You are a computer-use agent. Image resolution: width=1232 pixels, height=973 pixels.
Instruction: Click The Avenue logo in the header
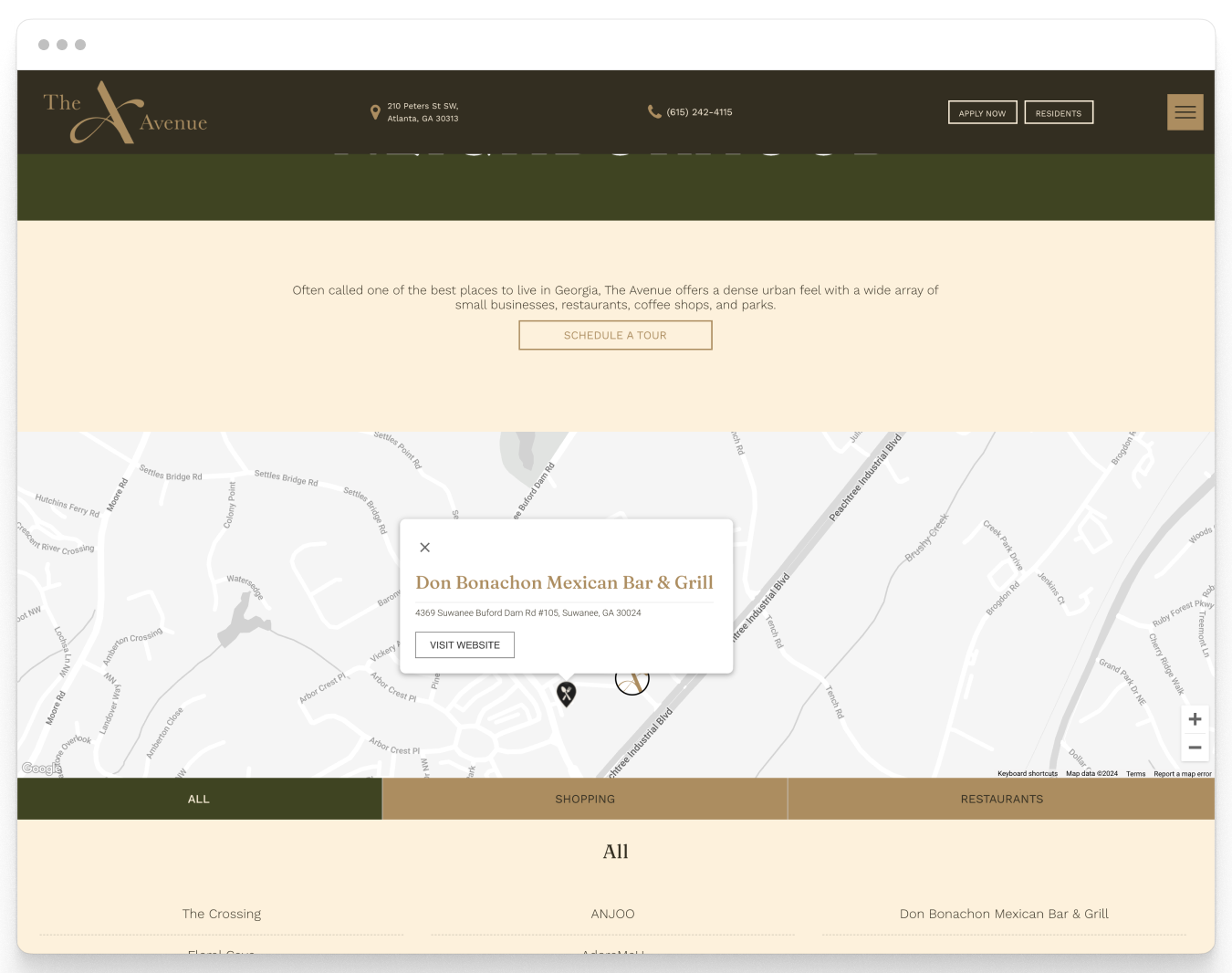(125, 111)
